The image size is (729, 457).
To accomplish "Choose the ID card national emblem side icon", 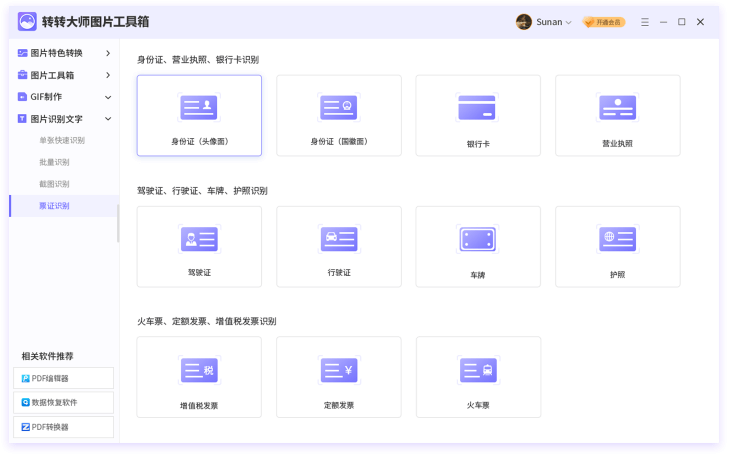I will coord(338,108).
